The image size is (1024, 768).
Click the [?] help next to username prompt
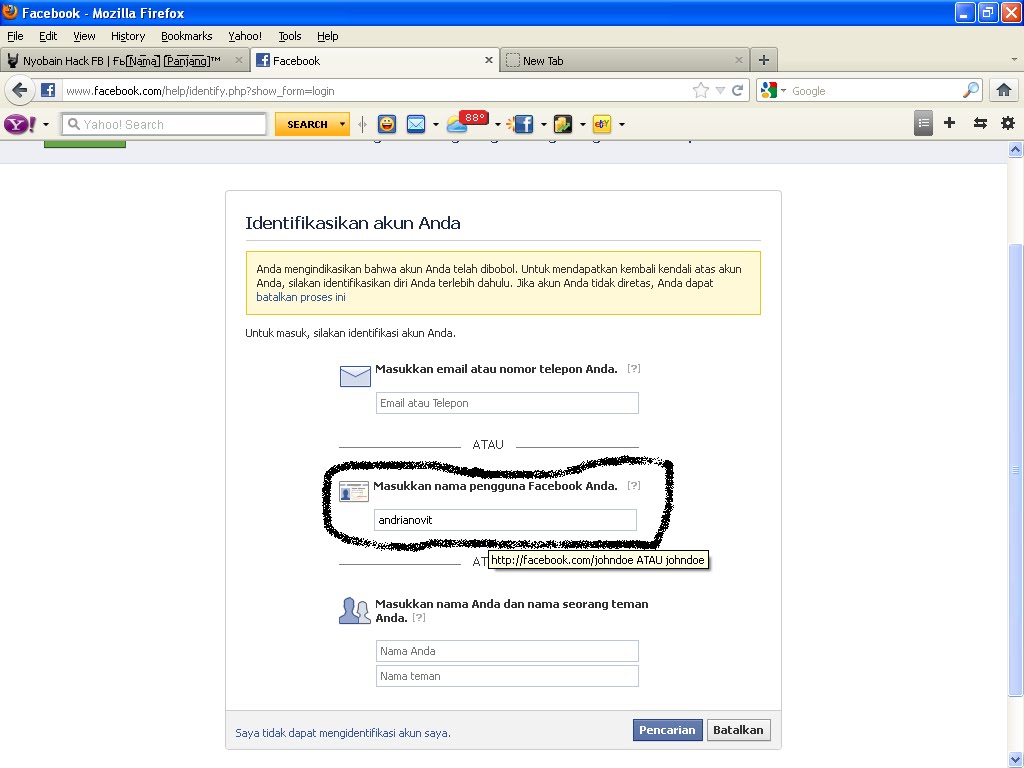coord(633,485)
